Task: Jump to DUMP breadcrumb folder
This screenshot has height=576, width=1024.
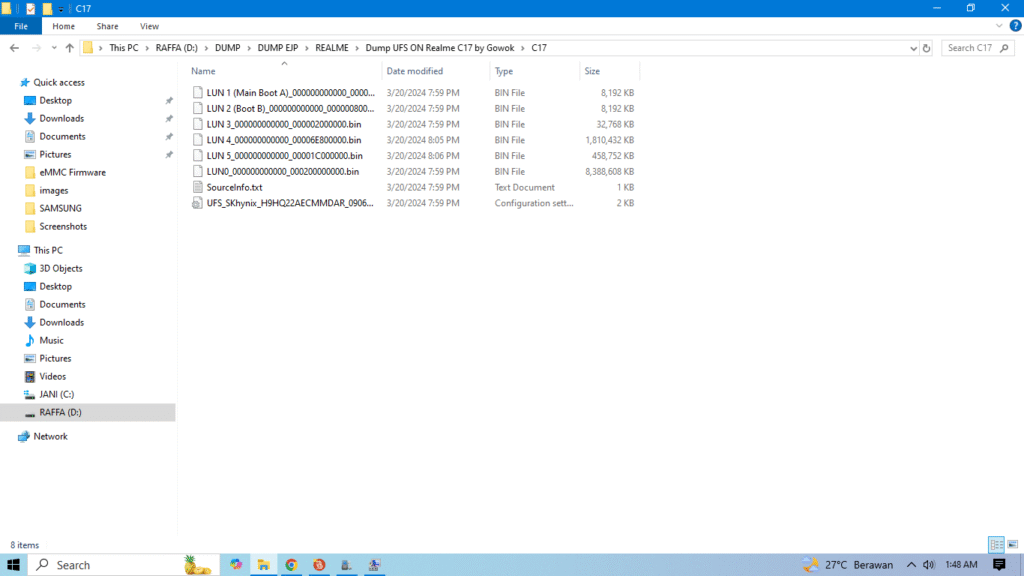Action: [x=227, y=48]
